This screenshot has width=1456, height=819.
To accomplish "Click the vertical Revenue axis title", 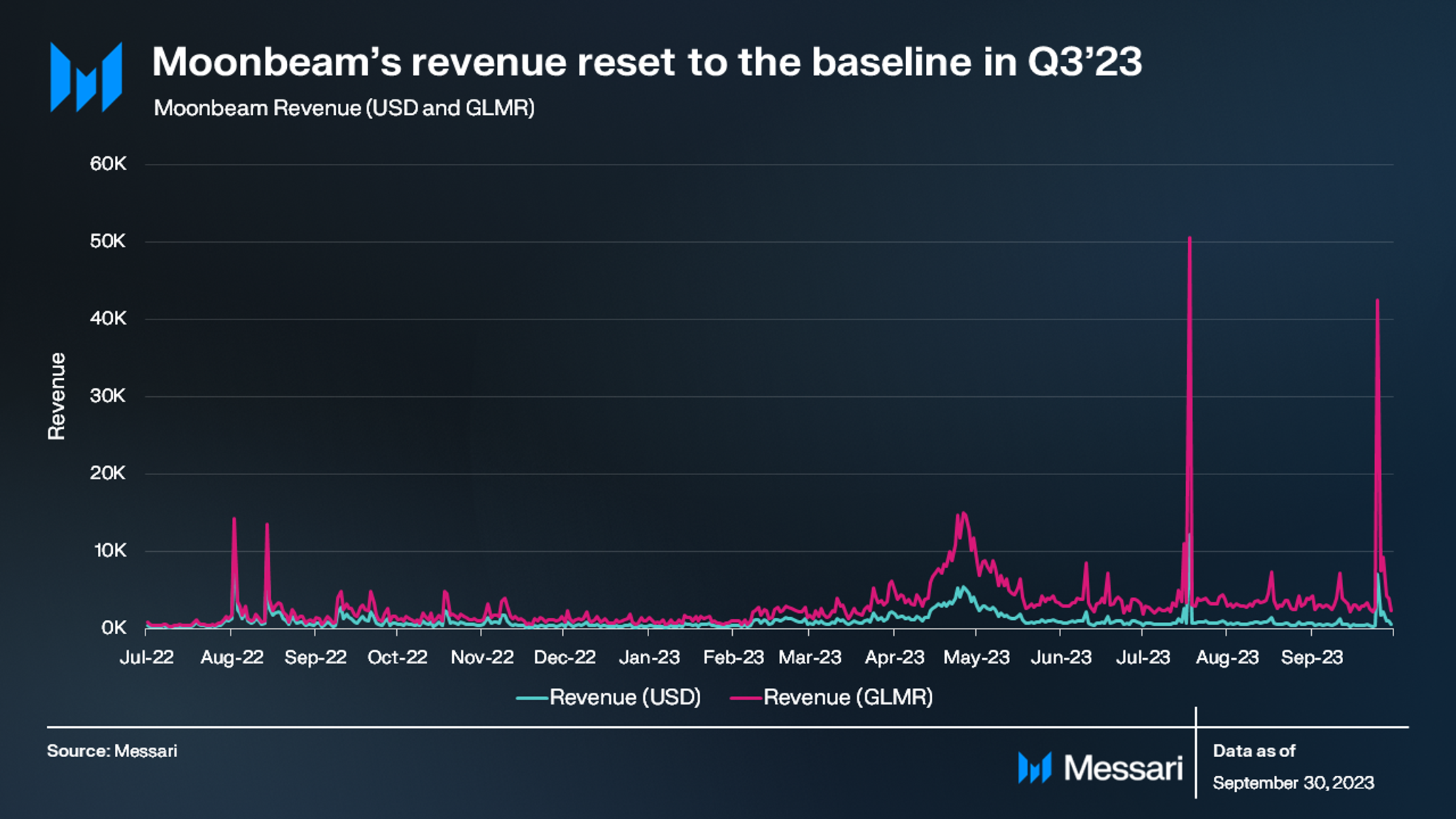I will click(x=56, y=396).
